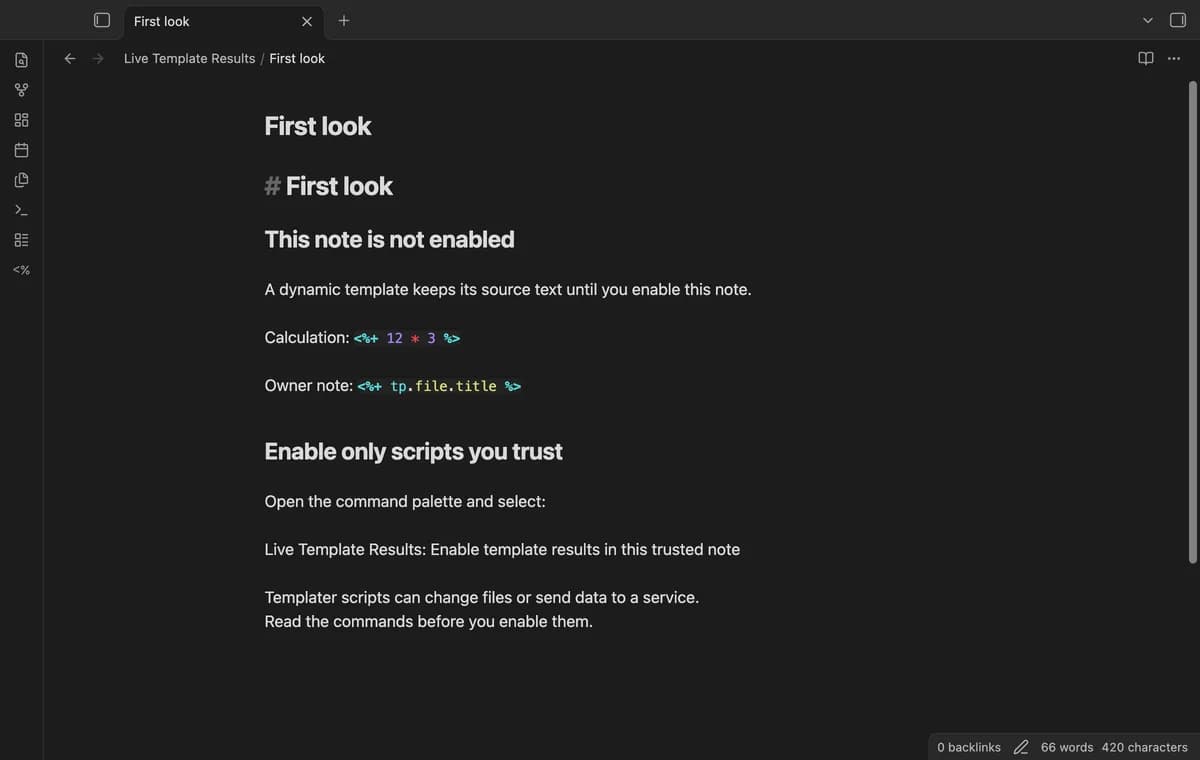Open the quick switcher ribbon icon
Viewport: 1200px width, 760px height.
point(21,60)
